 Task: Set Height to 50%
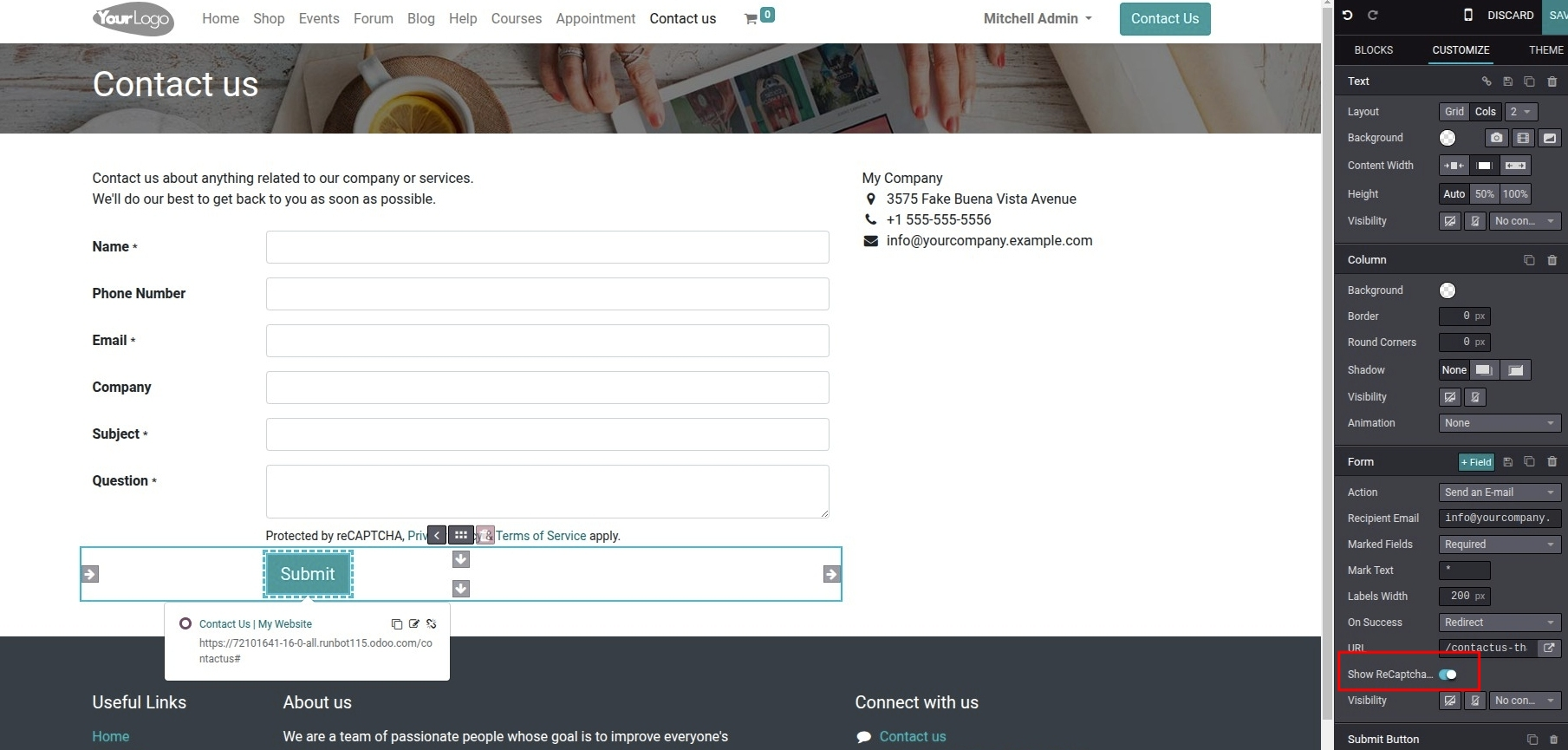pyautogui.click(x=1485, y=194)
